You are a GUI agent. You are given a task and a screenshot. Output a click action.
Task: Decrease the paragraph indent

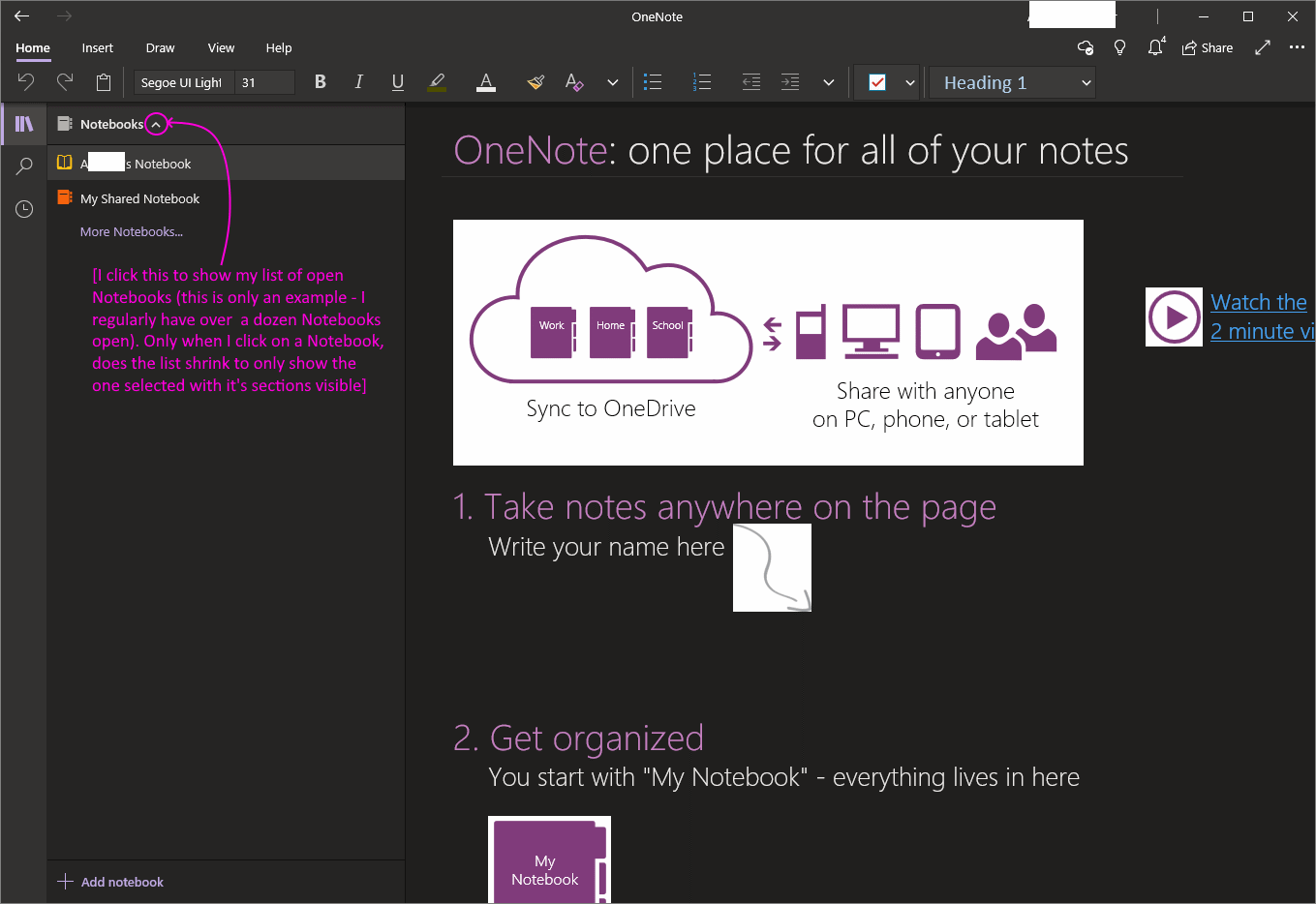pyautogui.click(x=751, y=82)
